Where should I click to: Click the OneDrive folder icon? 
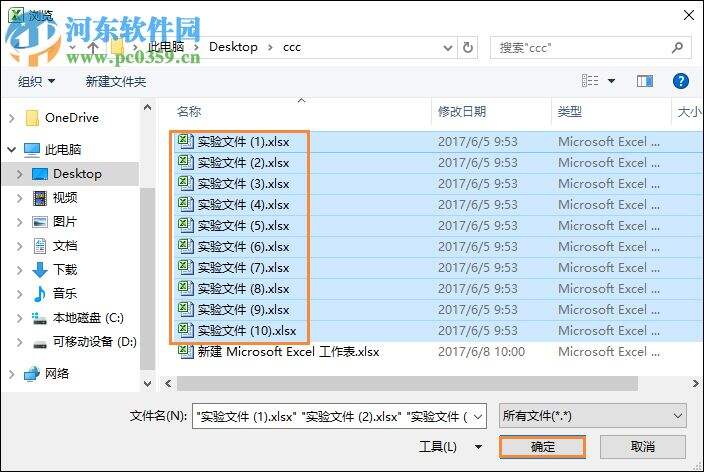(32, 118)
